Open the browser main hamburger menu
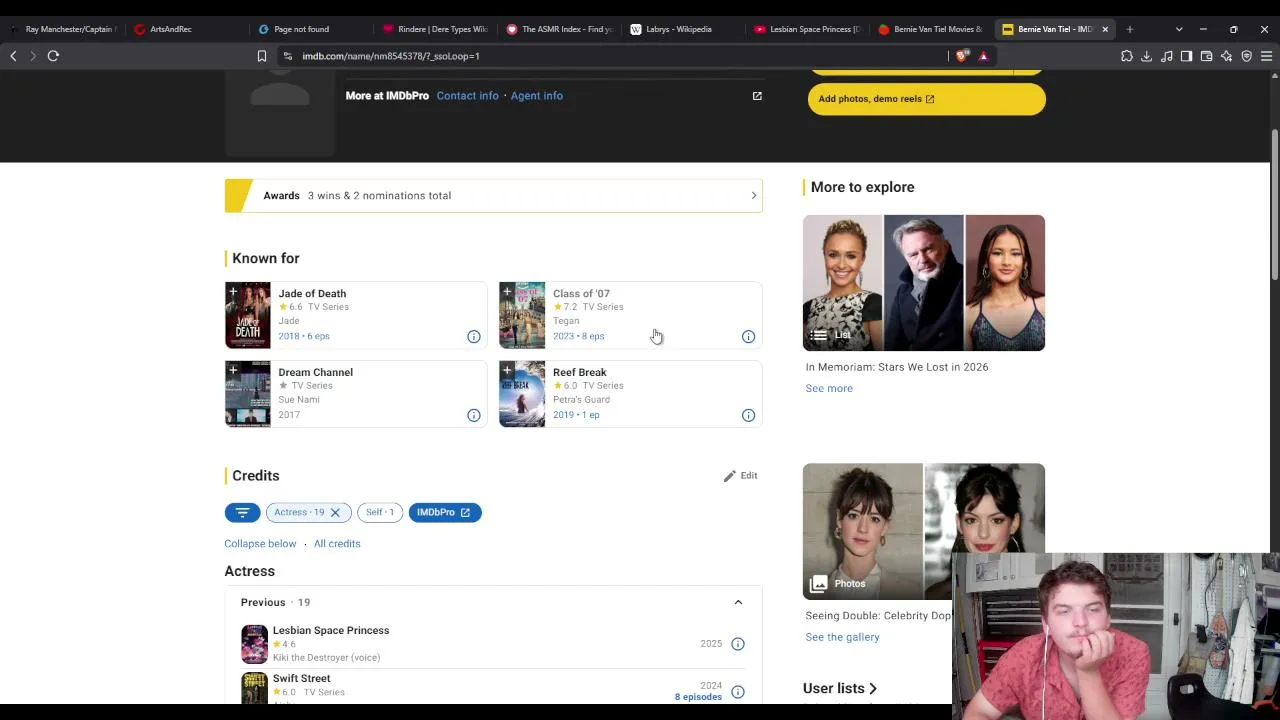Image resolution: width=1280 pixels, height=720 pixels. tap(1267, 56)
